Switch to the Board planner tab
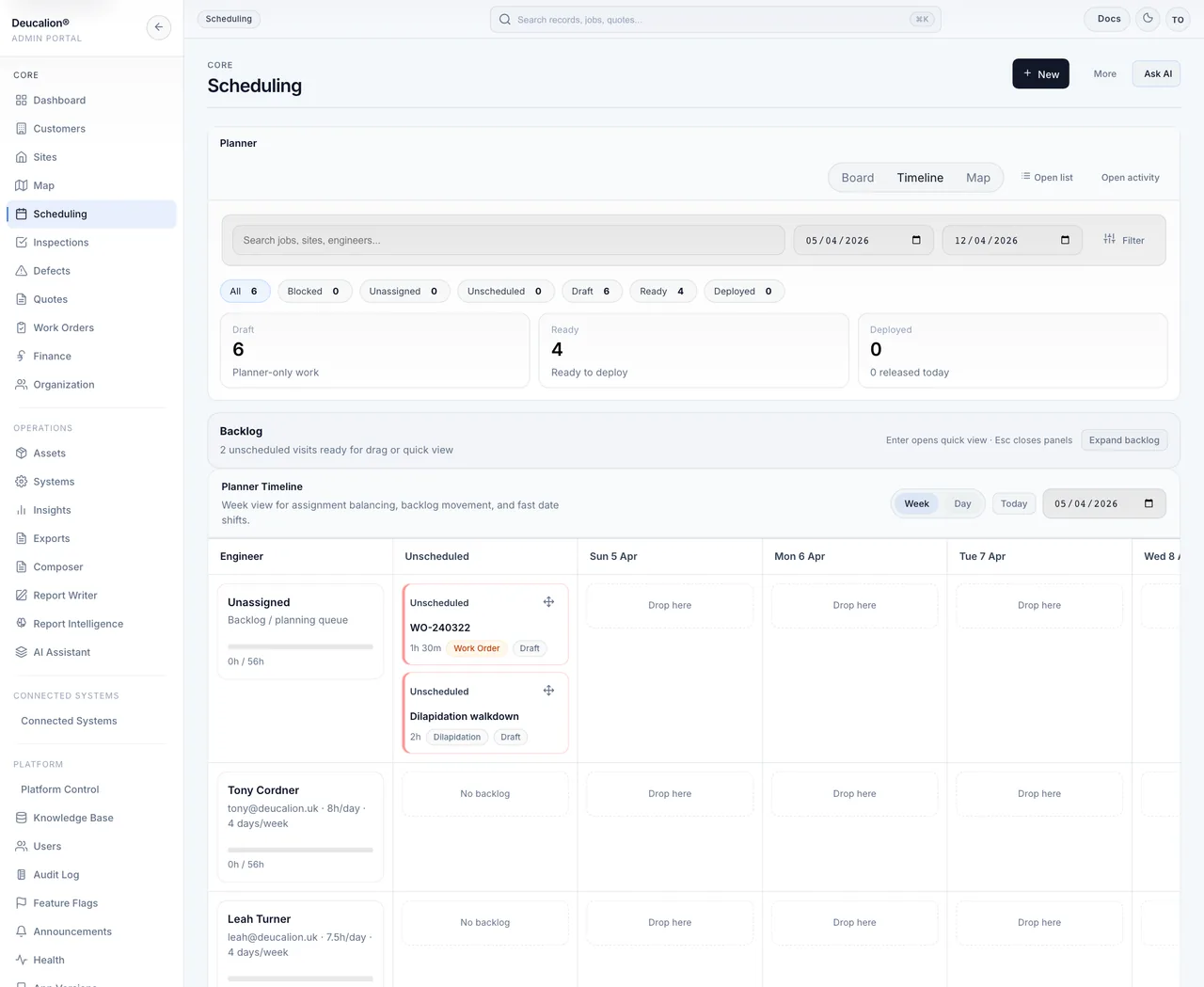1204x987 pixels. 857,178
